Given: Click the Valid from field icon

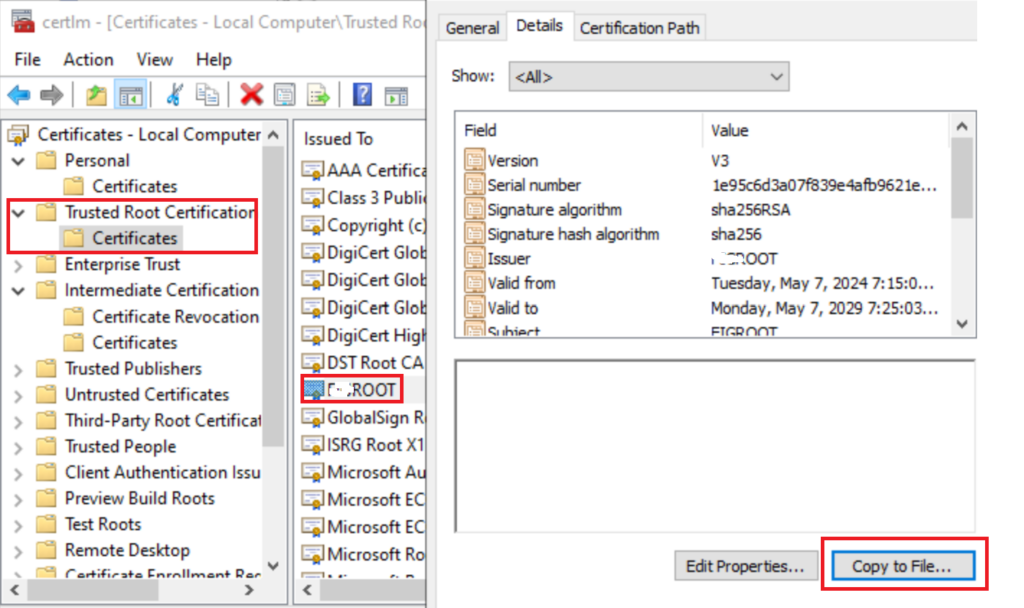Looking at the screenshot, I should point(475,282).
